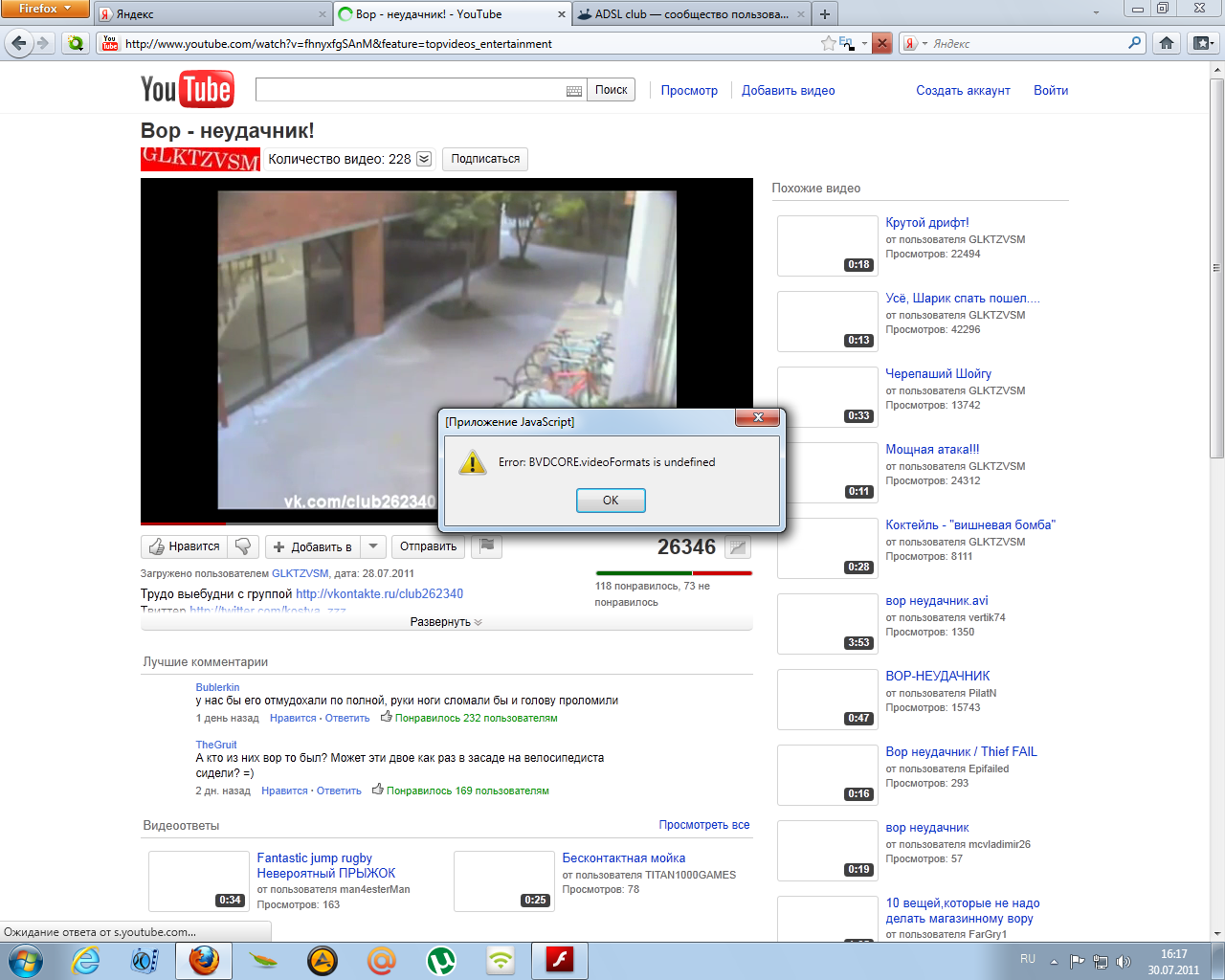Click the browser Back arrow button

click(19, 43)
